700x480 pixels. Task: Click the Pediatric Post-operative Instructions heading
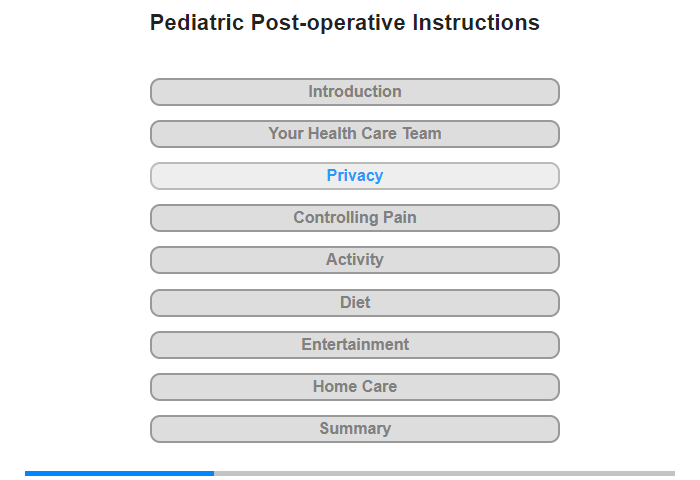(345, 23)
